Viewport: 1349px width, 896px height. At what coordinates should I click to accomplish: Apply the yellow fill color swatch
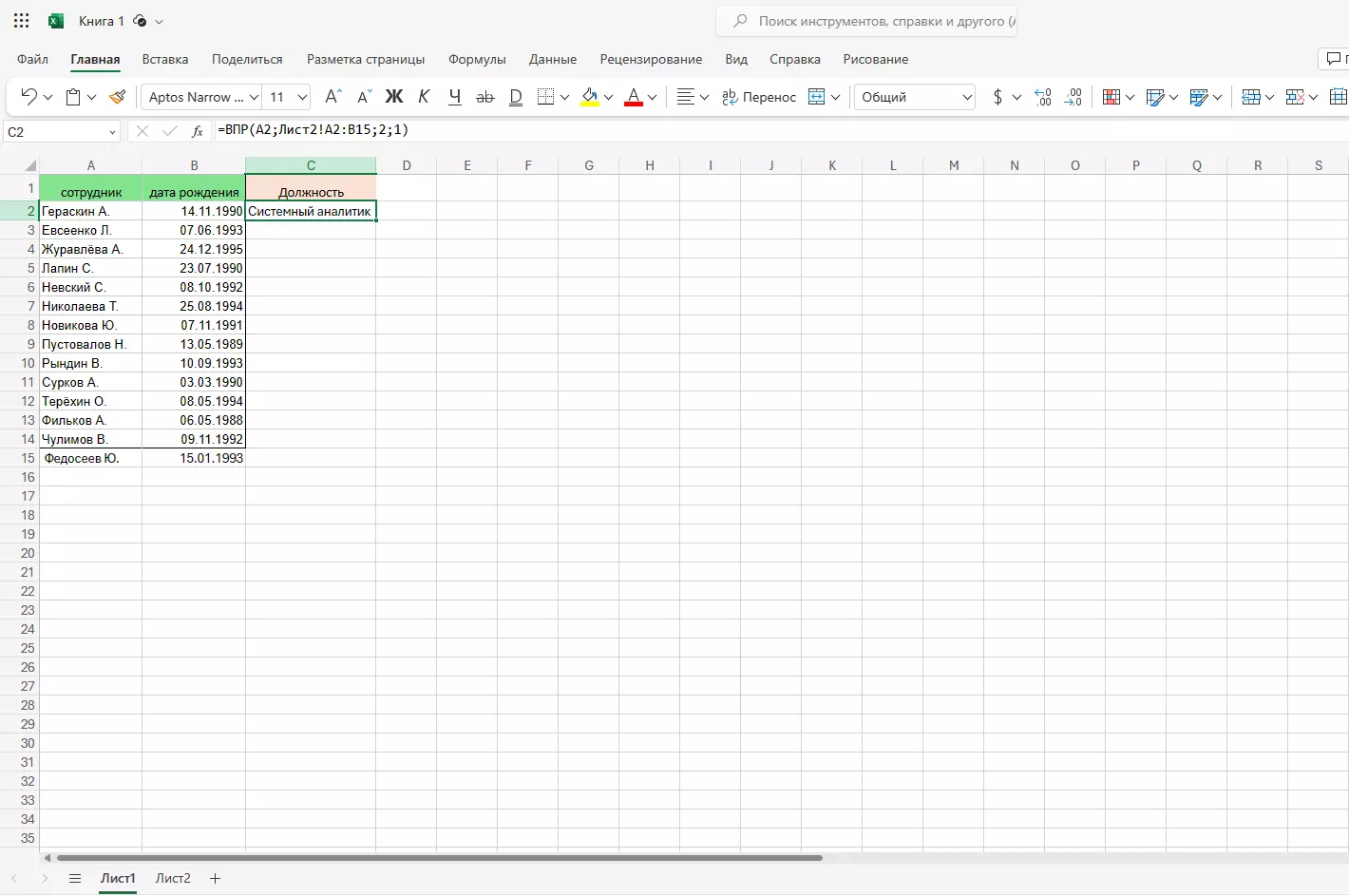(590, 97)
